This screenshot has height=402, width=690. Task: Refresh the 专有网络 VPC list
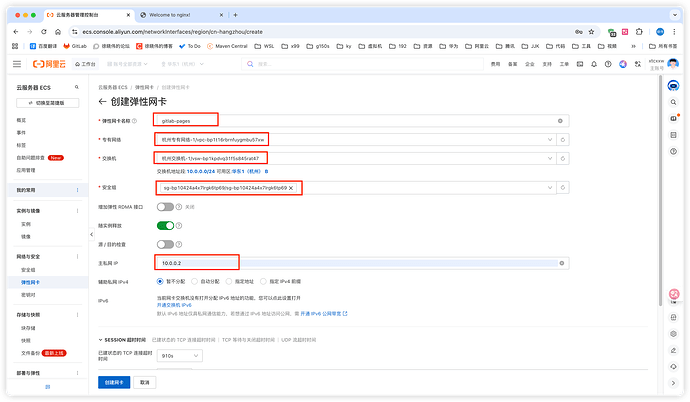pos(563,140)
